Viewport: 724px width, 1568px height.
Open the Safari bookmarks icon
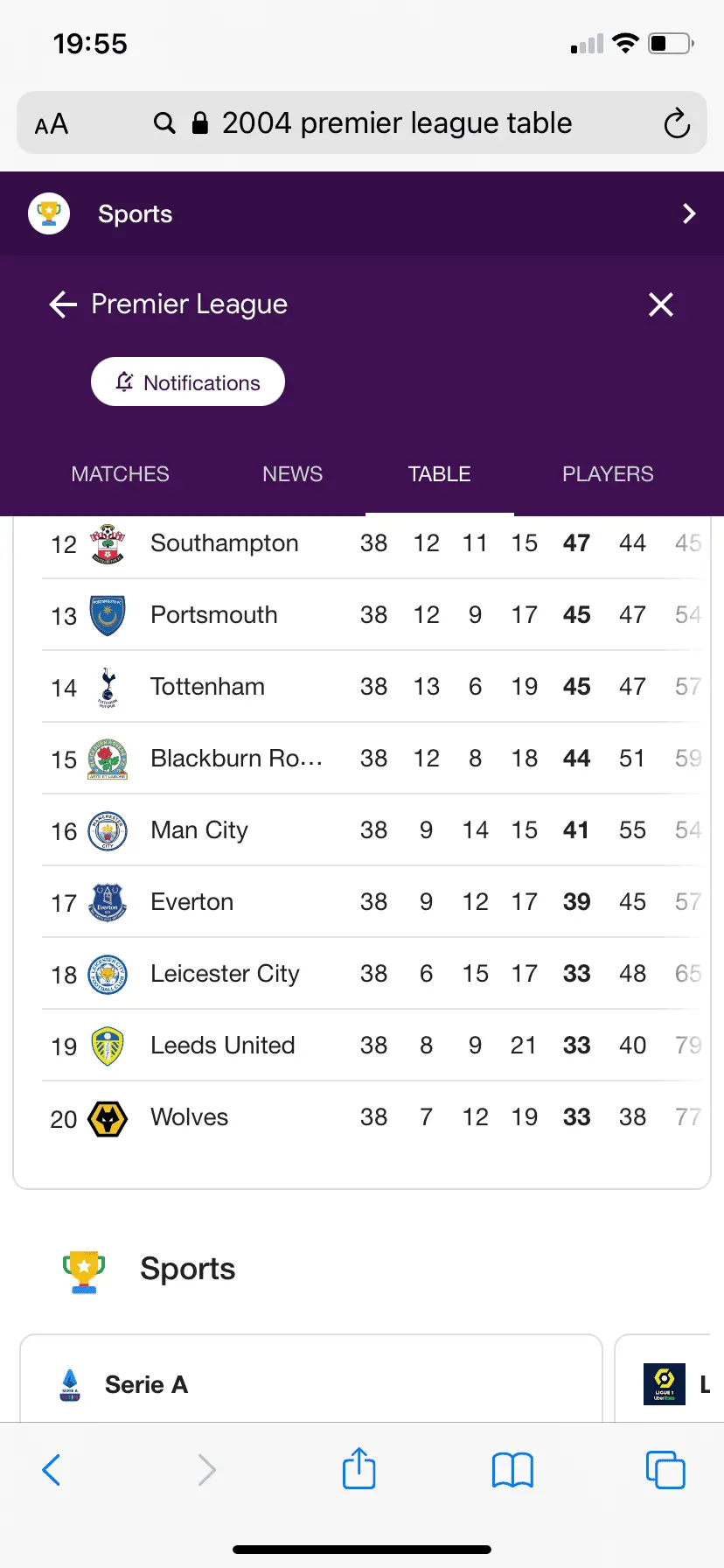(x=512, y=1469)
